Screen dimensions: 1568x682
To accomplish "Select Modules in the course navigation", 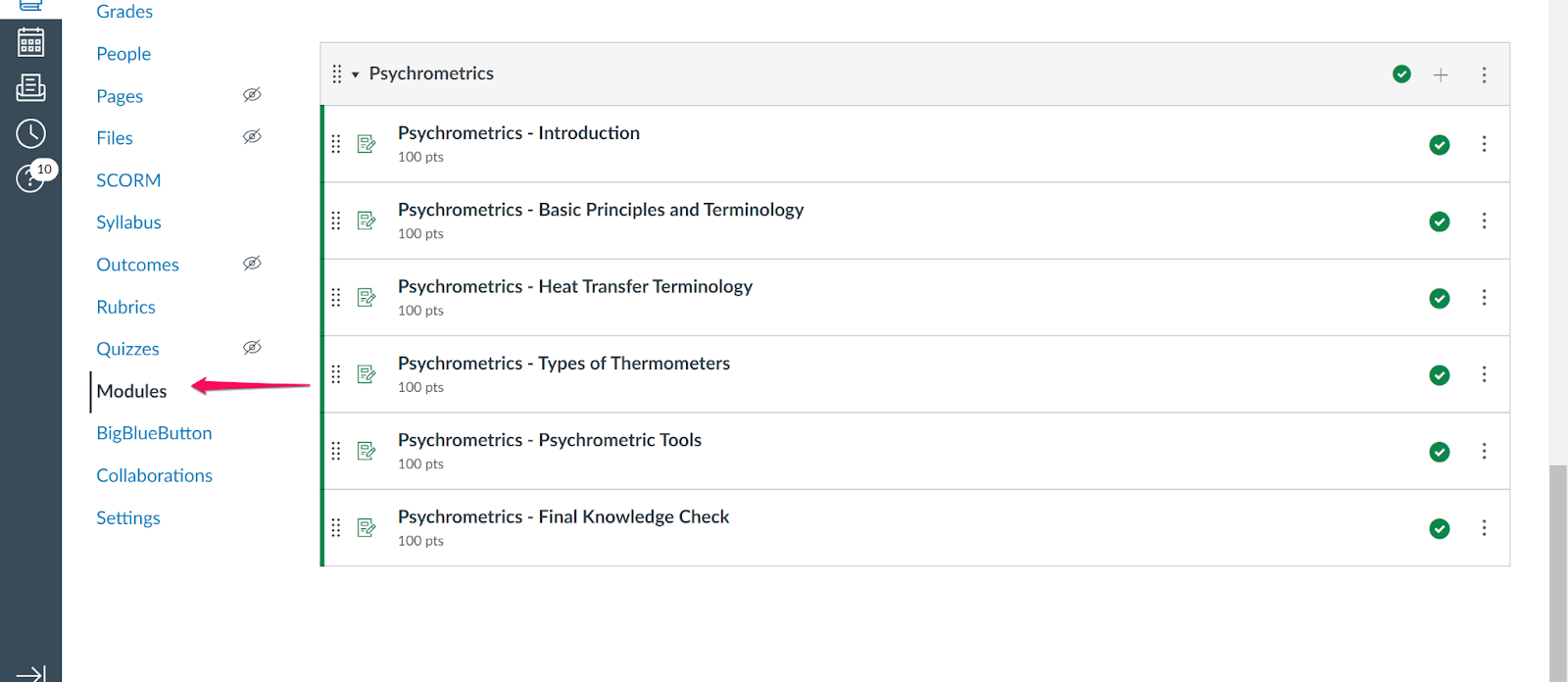I will pos(131,391).
